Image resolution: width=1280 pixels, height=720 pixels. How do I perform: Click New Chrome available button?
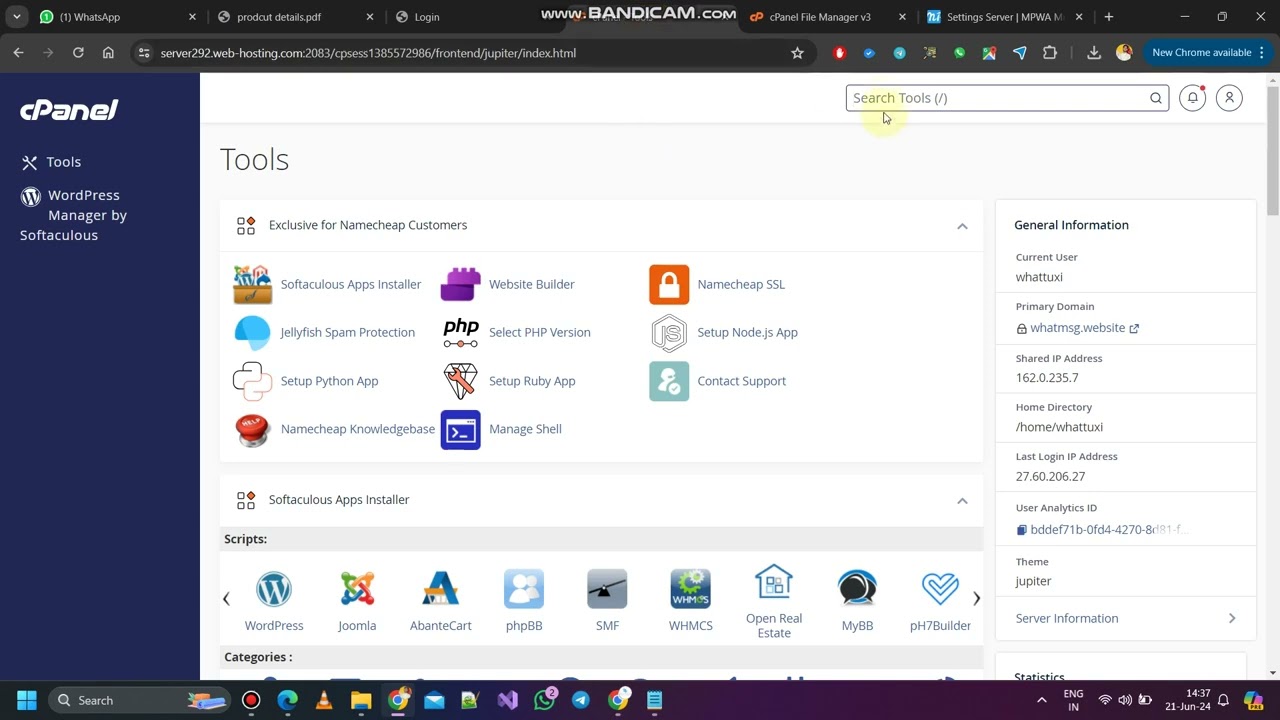pos(1201,53)
